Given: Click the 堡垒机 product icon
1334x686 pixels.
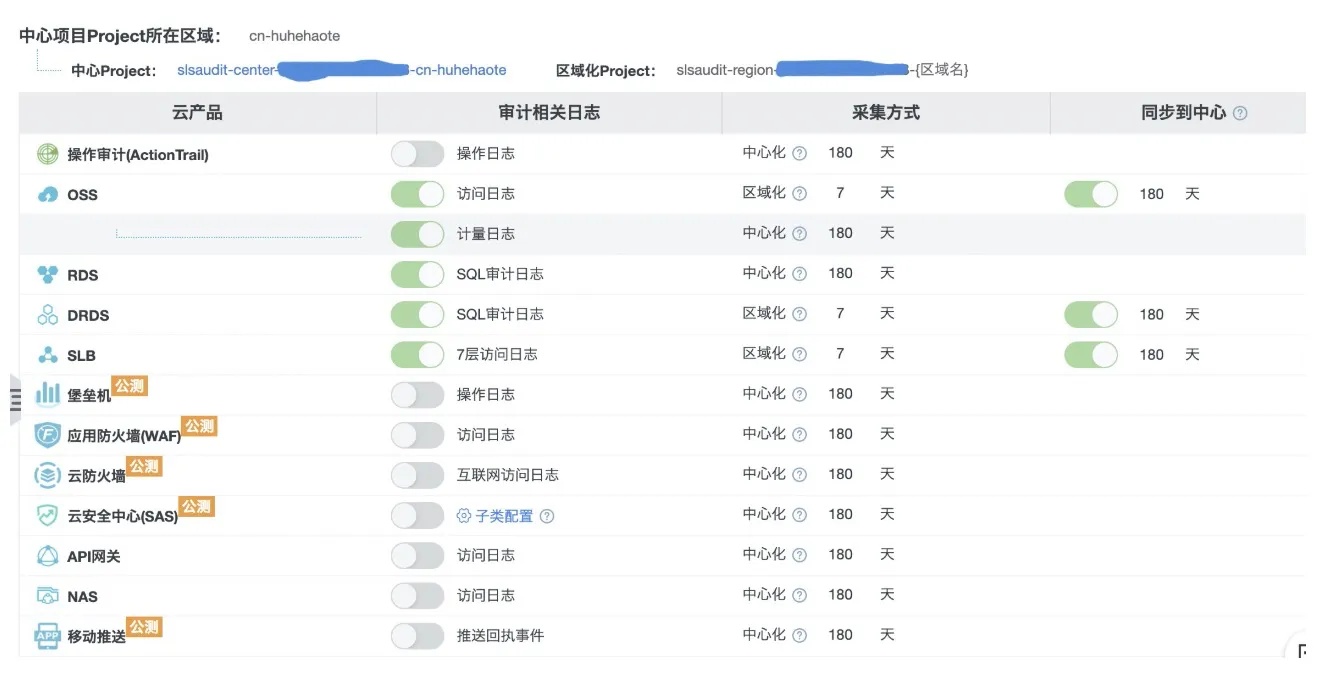Looking at the screenshot, I should point(47,394).
